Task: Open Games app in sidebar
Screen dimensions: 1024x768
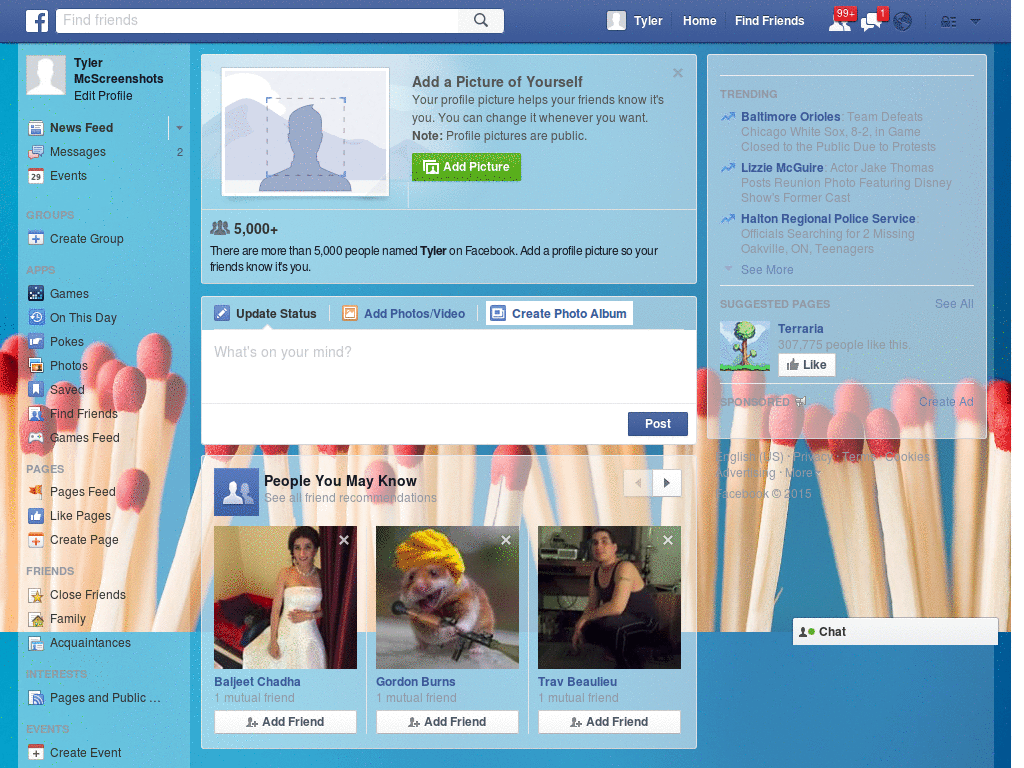Action: [x=69, y=293]
